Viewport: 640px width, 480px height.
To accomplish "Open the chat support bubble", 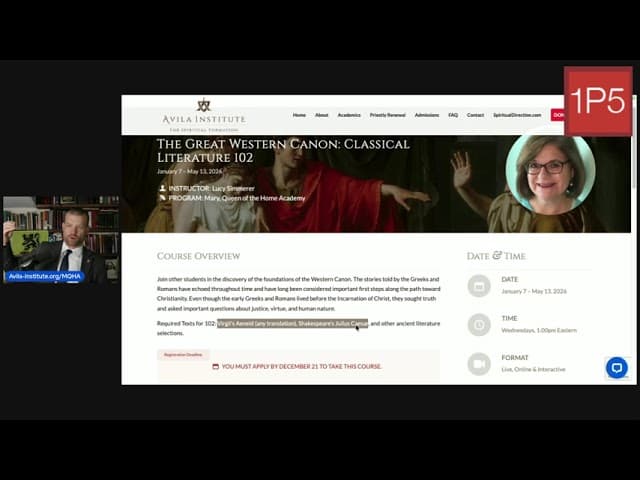I will 616,367.
